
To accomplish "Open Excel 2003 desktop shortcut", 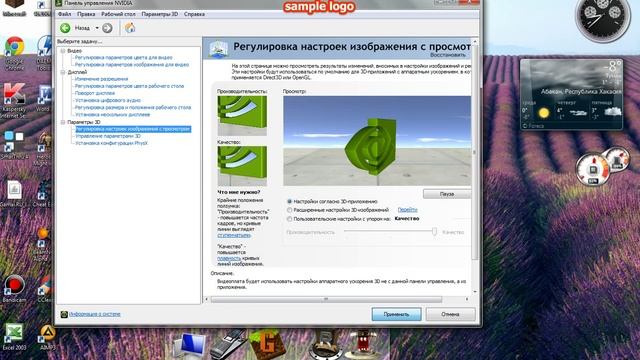I will tap(13, 337).
